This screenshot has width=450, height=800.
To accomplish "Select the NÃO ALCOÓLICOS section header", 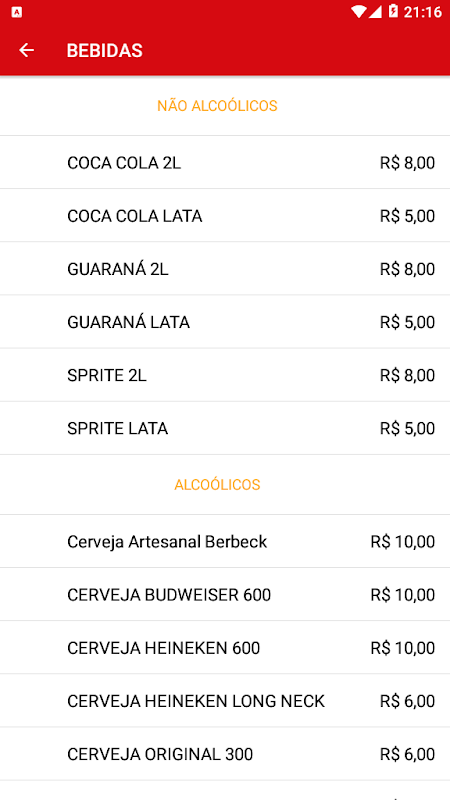I will pos(217,106).
